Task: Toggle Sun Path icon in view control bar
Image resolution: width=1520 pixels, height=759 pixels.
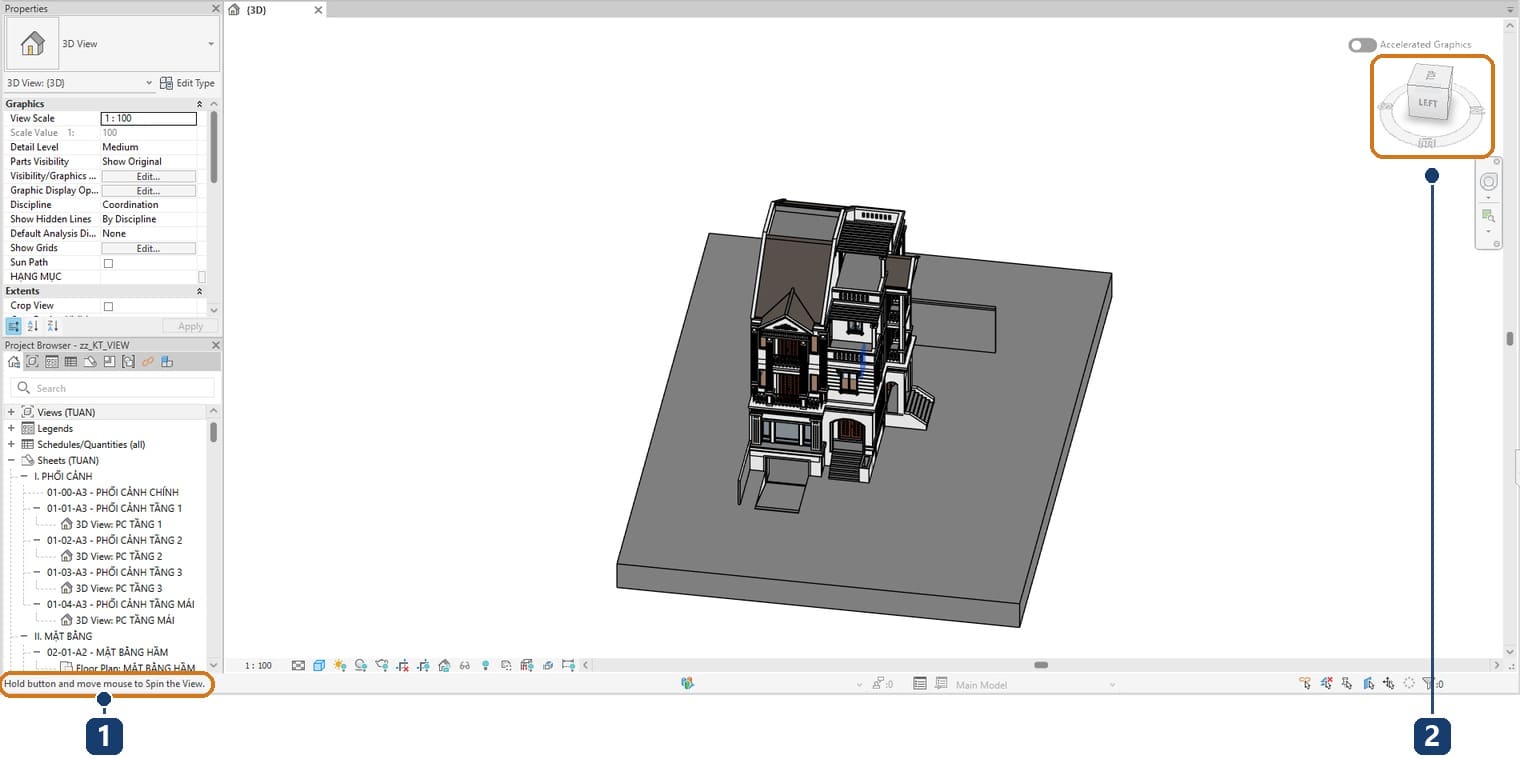Action: coord(340,665)
